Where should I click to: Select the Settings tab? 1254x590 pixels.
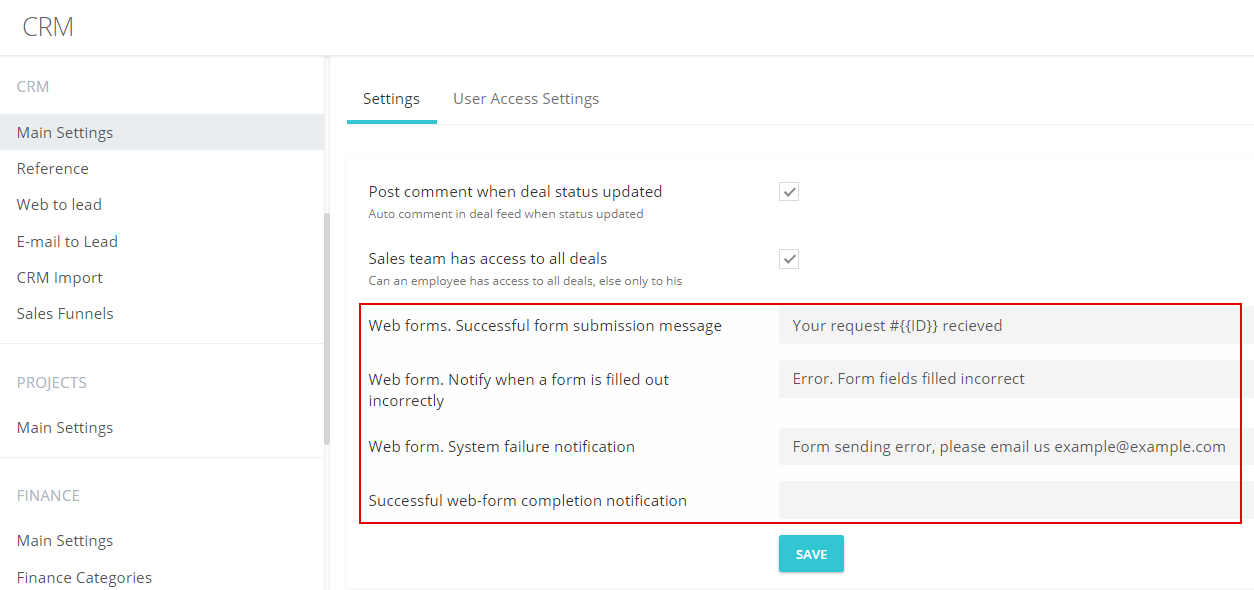(x=391, y=99)
